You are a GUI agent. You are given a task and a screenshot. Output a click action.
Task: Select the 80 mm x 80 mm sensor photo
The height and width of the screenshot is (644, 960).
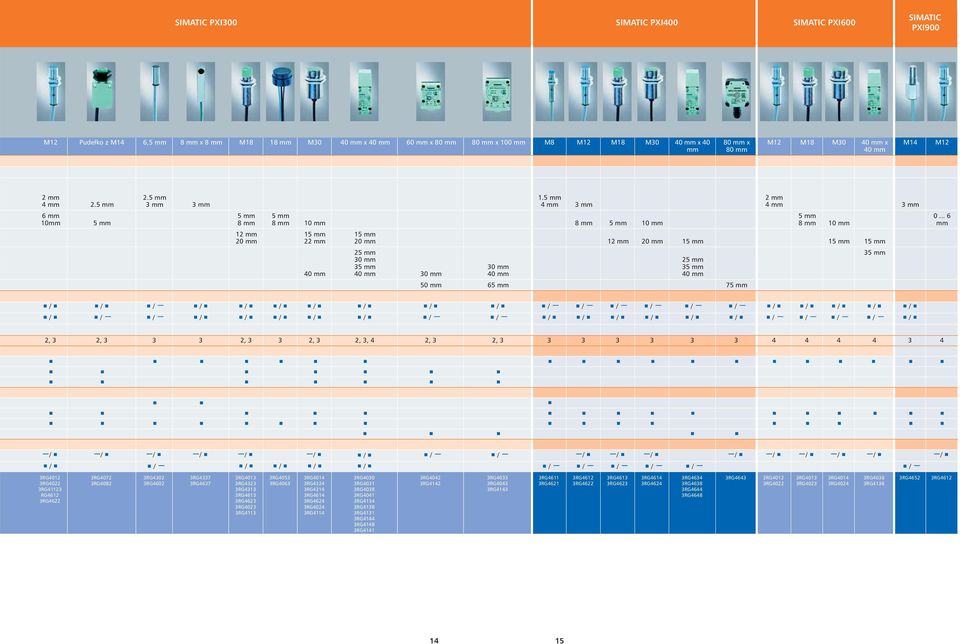pos(737,91)
